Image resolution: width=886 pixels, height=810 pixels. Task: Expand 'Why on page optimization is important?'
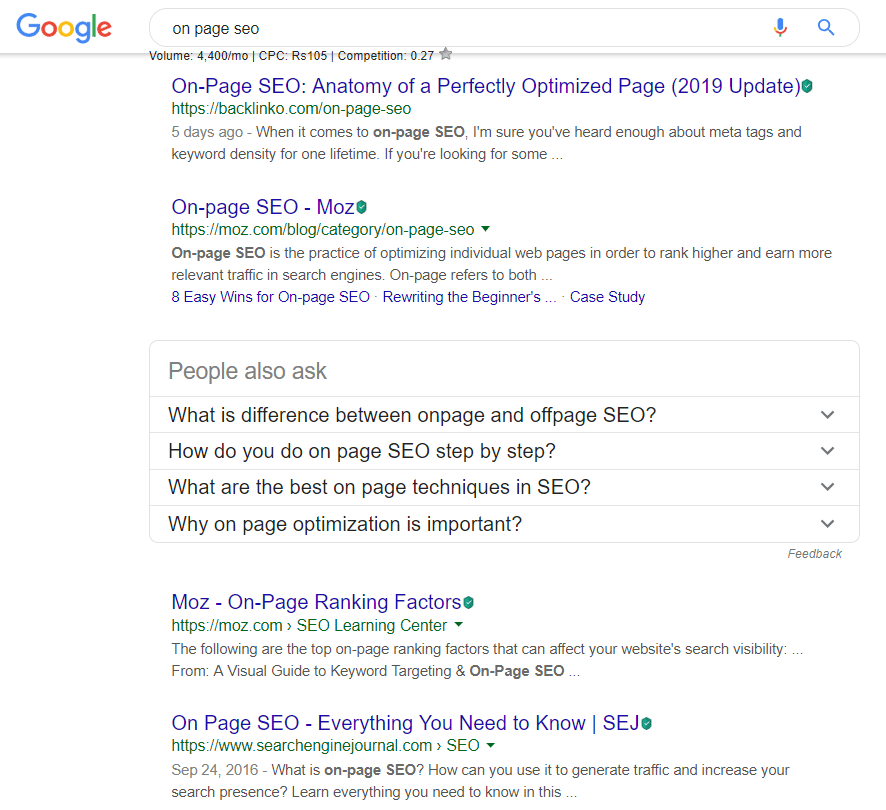[504, 524]
